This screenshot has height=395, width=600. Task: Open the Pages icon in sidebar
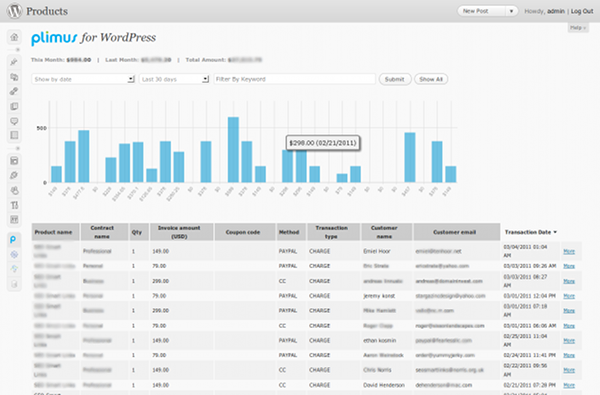(x=14, y=106)
